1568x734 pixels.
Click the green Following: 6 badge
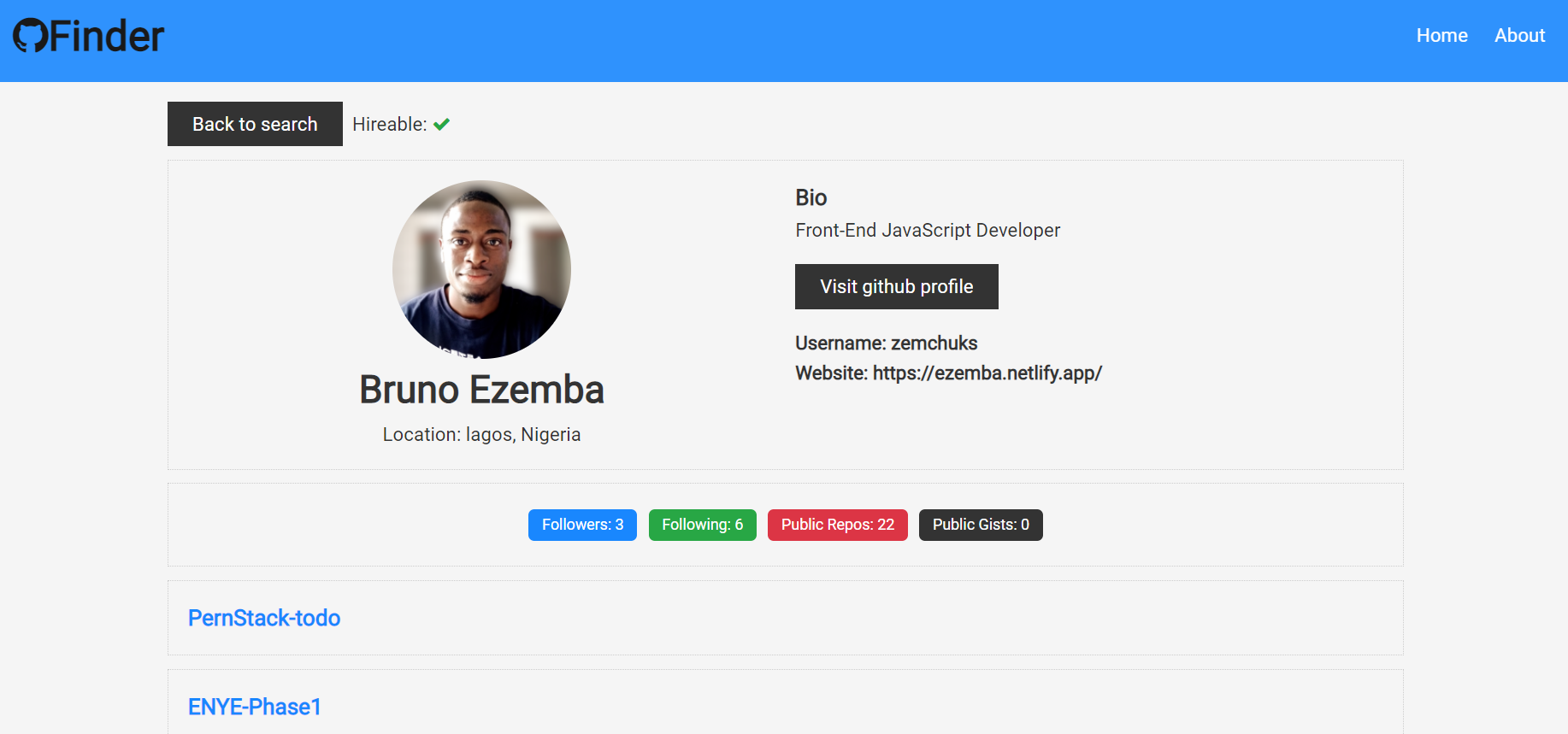(x=702, y=525)
